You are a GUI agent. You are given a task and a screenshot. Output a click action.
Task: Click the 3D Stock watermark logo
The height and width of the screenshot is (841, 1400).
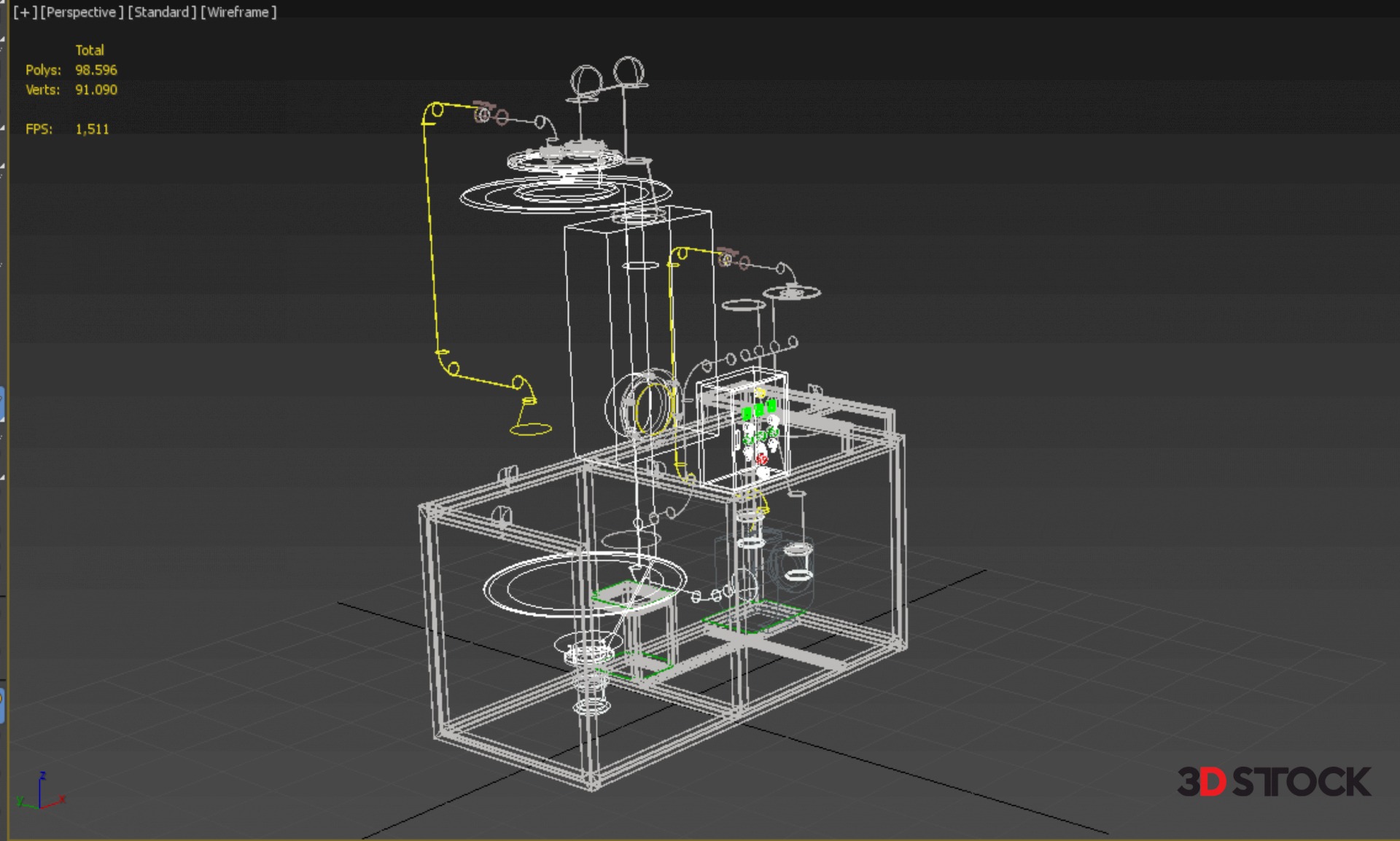1273,782
